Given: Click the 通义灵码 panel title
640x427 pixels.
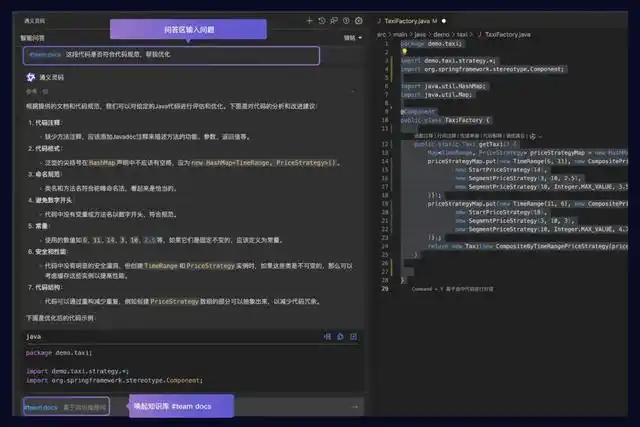Looking at the screenshot, I should (35, 21).
